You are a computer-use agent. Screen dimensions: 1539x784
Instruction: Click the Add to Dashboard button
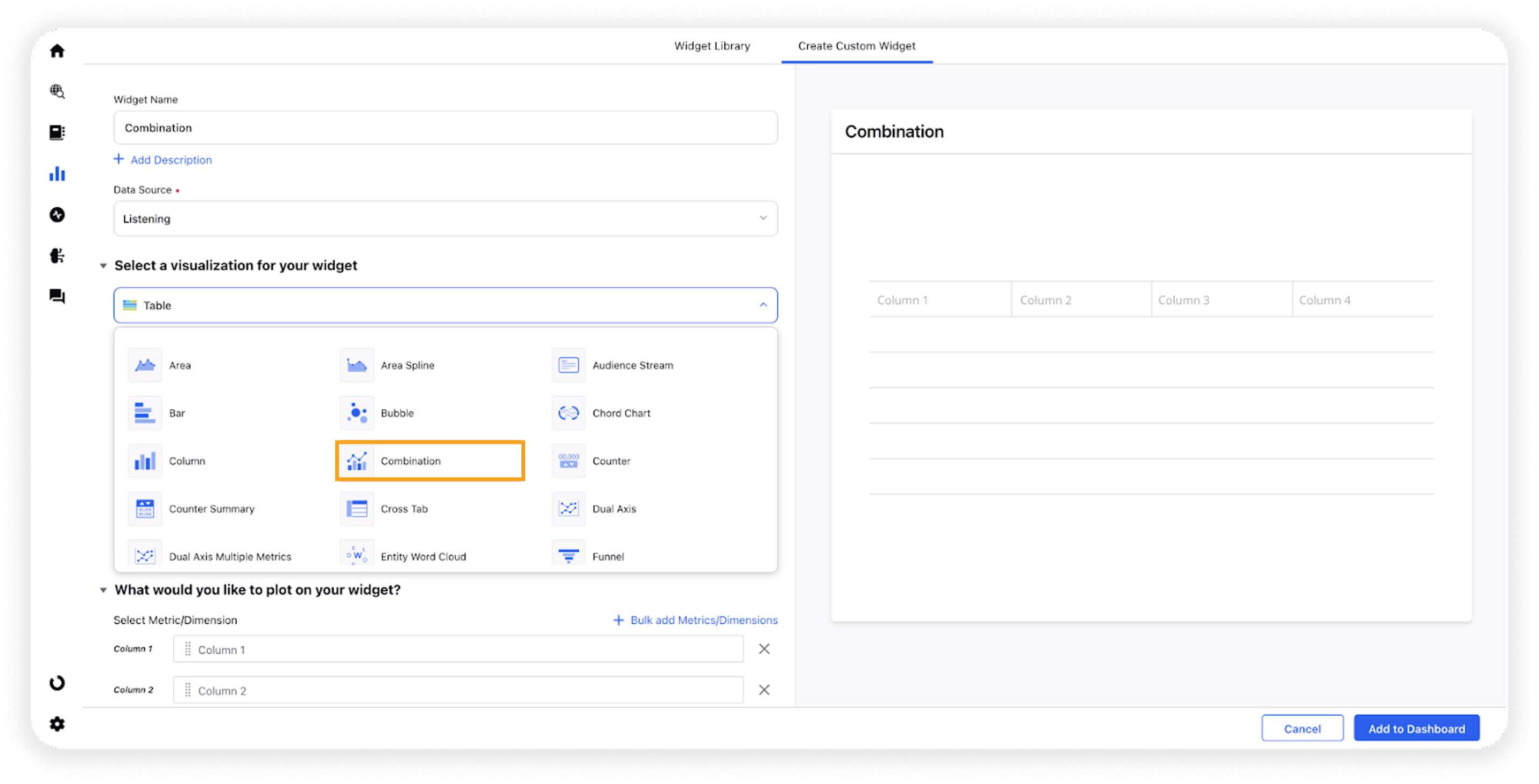1416,729
